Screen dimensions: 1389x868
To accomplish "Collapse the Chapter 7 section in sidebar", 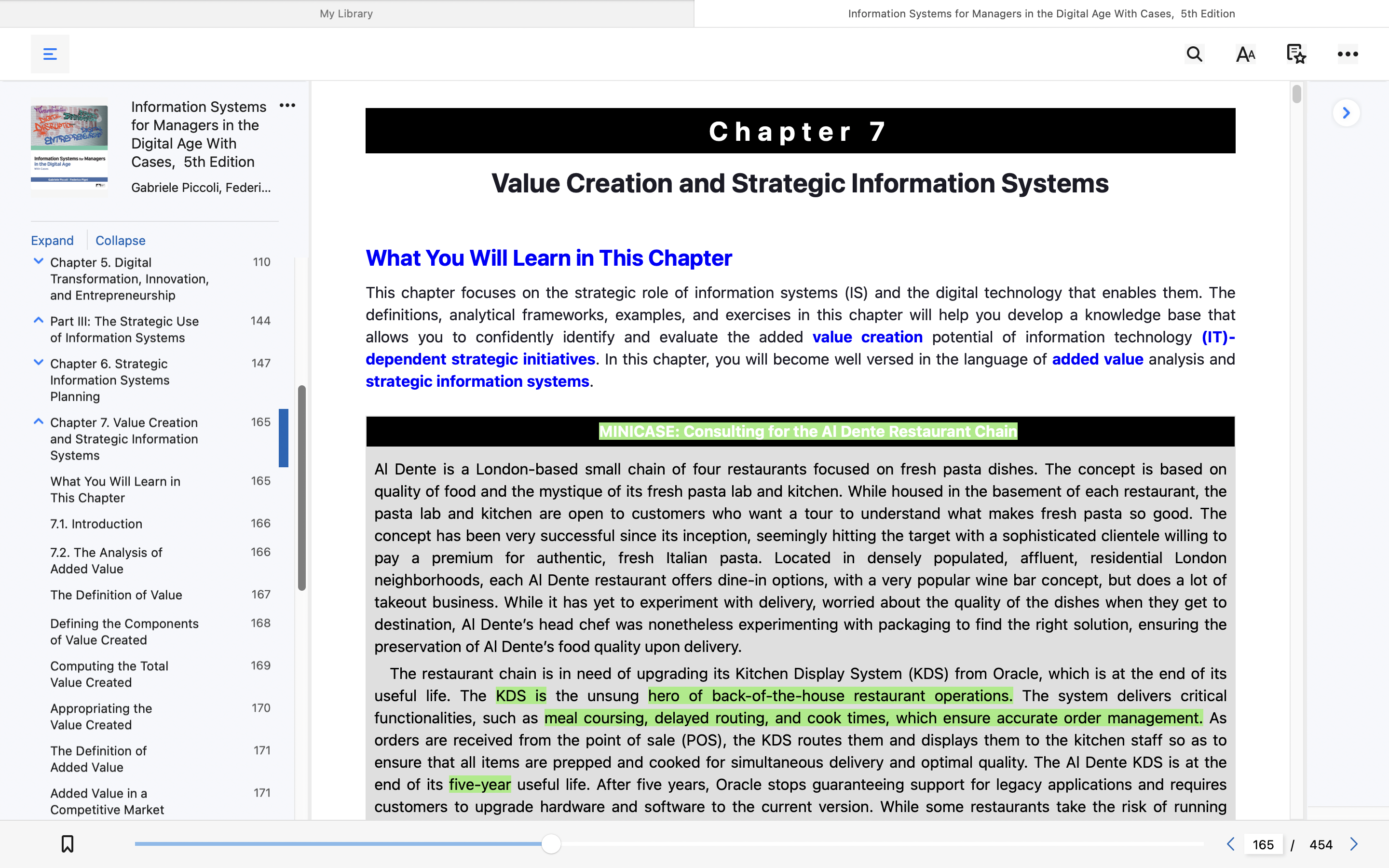I will coord(37,421).
